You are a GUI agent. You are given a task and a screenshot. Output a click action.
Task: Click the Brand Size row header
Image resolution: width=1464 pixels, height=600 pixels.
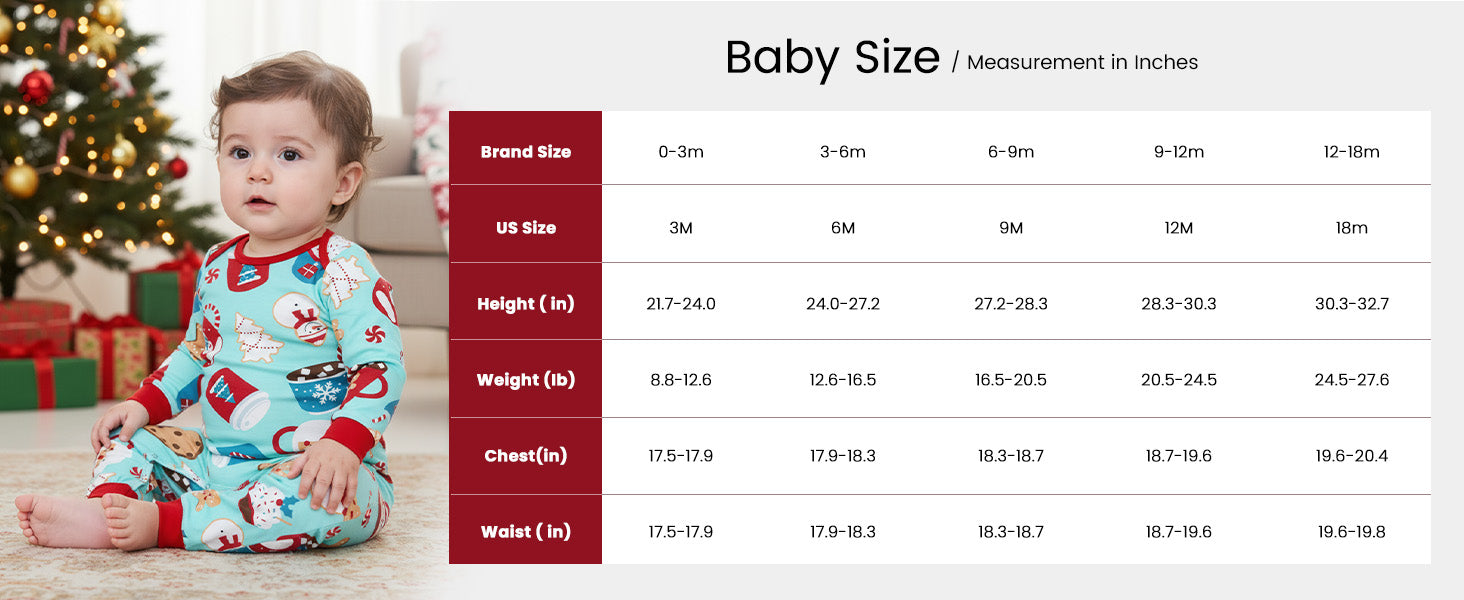coord(526,152)
